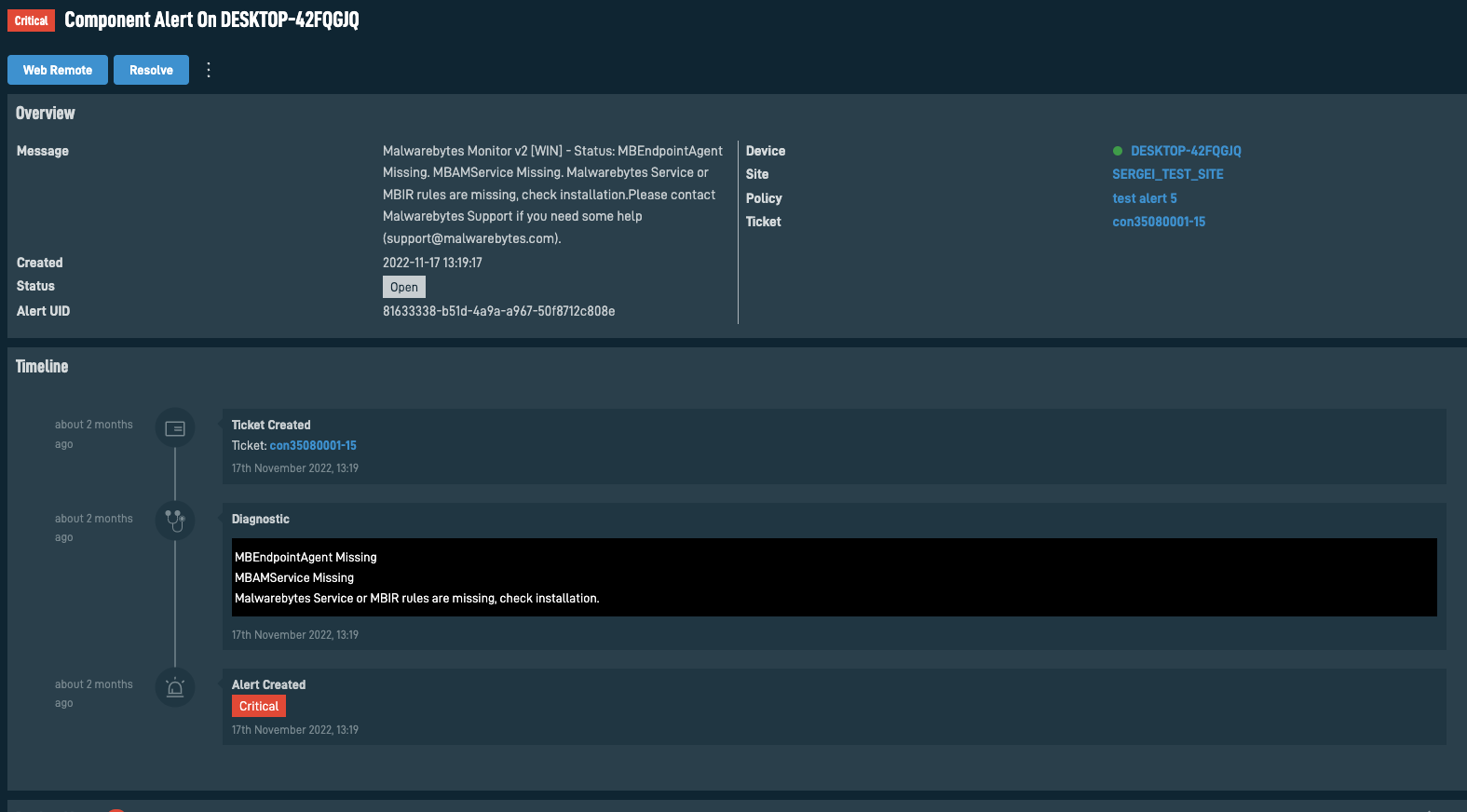Click the Open status badge

point(404,287)
